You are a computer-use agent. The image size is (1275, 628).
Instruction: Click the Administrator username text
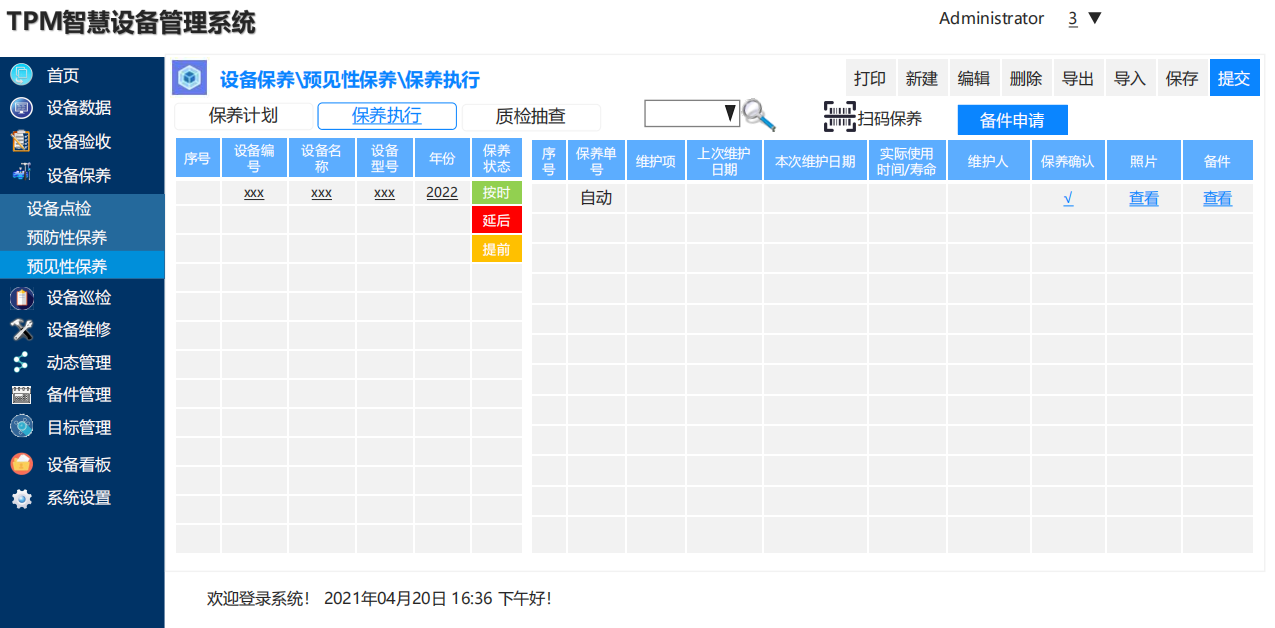click(x=991, y=18)
